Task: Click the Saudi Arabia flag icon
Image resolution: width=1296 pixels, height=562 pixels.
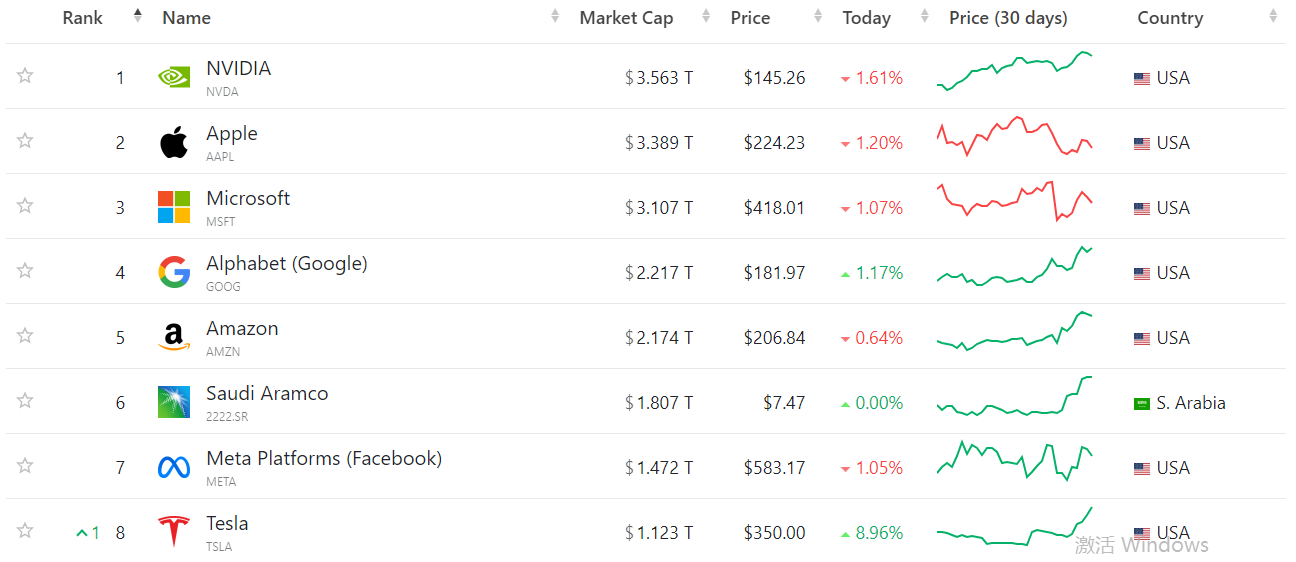Action: click(x=1141, y=404)
